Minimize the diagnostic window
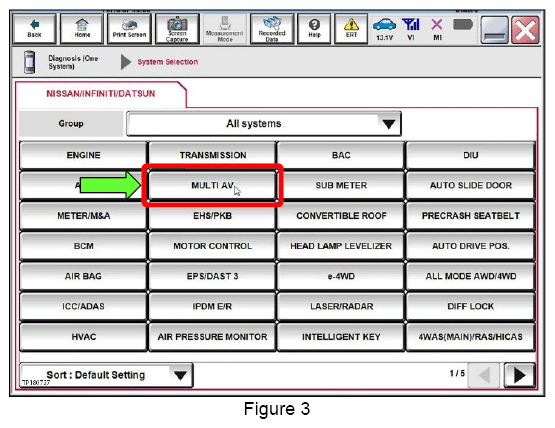555x428 pixels. pos(494,30)
